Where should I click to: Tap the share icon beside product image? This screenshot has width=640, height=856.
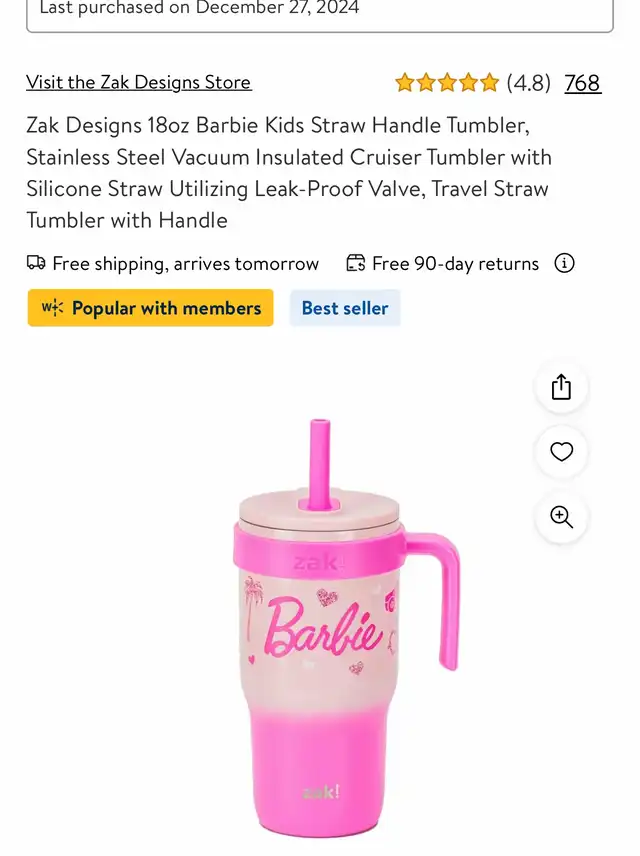click(x=561, y=387)
